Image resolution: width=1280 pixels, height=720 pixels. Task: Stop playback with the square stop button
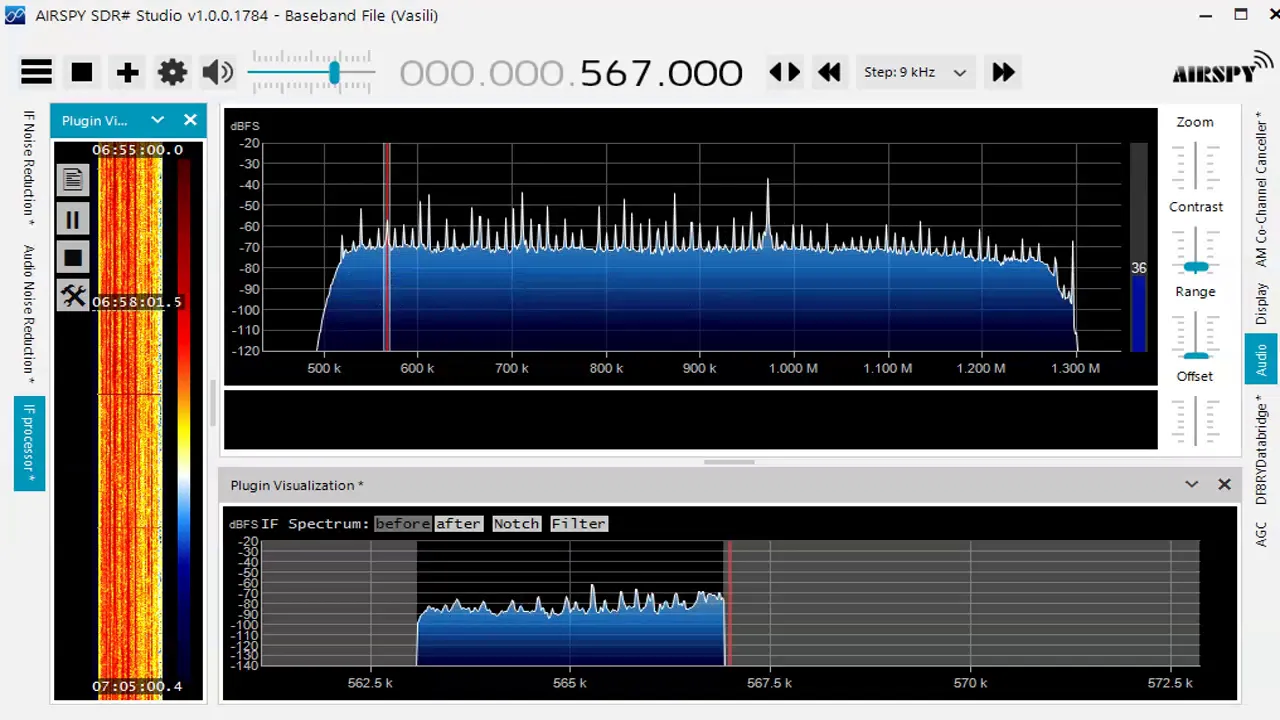(82, 72)
